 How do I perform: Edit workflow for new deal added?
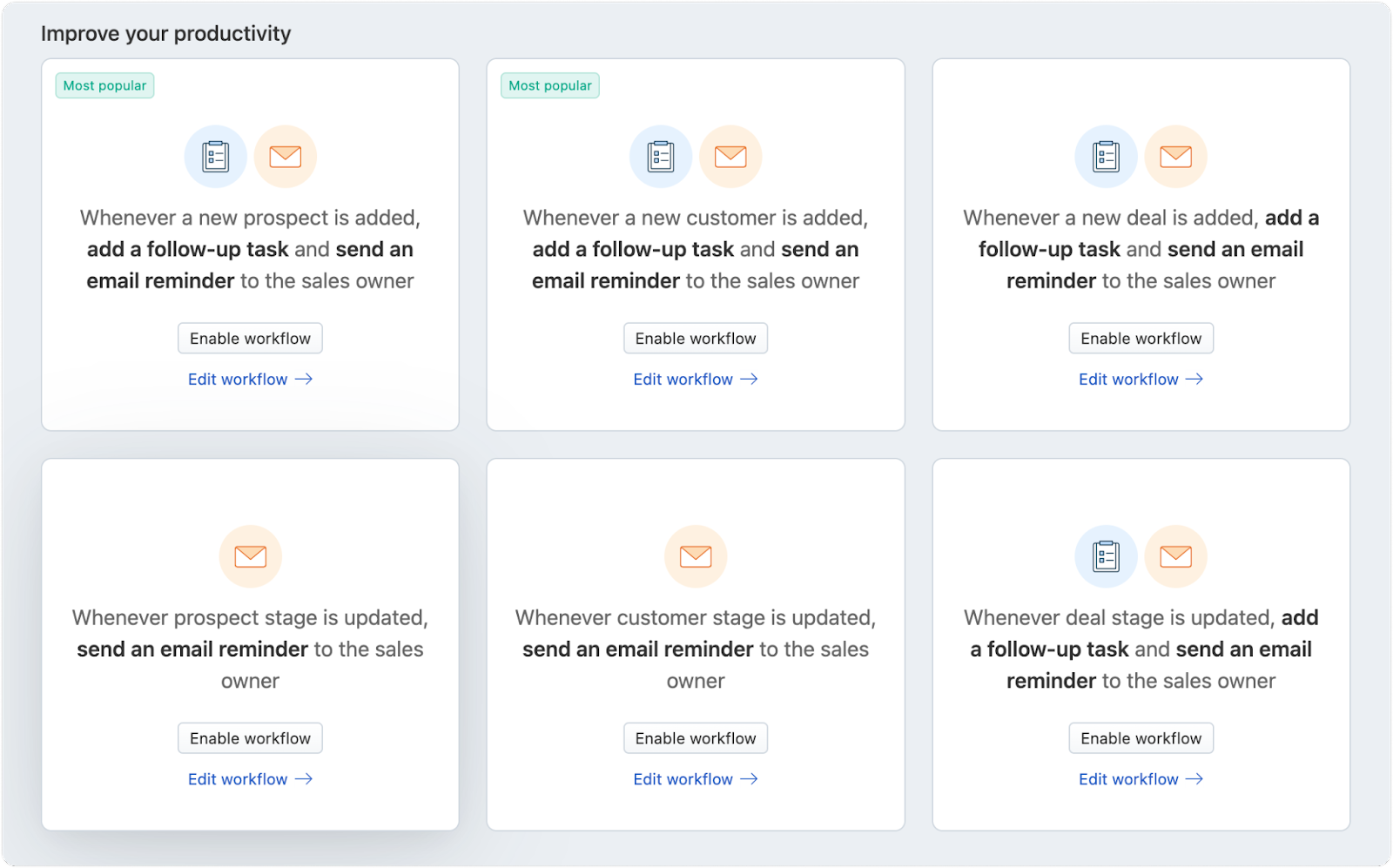1141,379
